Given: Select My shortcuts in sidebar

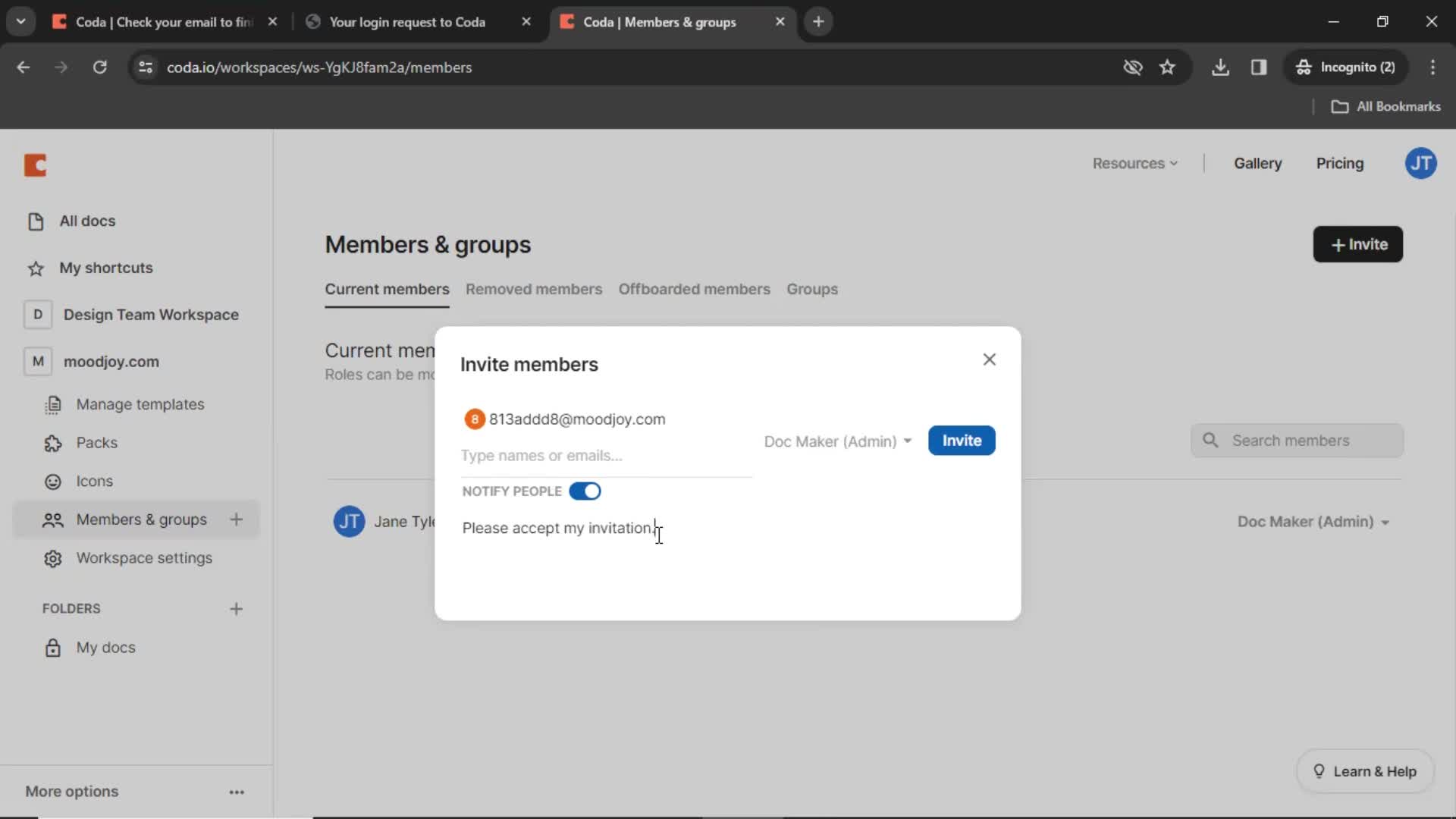Looking at the screenshot, I should pos(106,267).
